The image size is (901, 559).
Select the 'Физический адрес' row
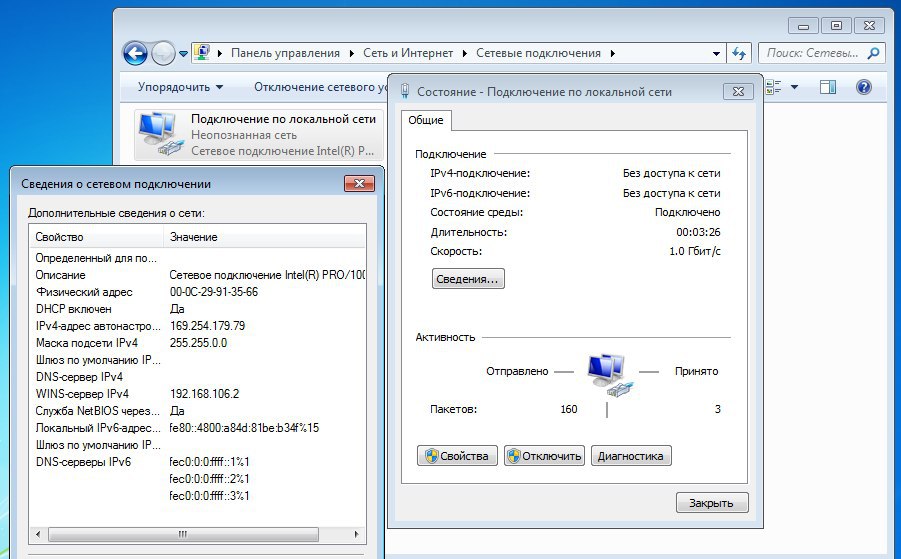tap(197, 292)
